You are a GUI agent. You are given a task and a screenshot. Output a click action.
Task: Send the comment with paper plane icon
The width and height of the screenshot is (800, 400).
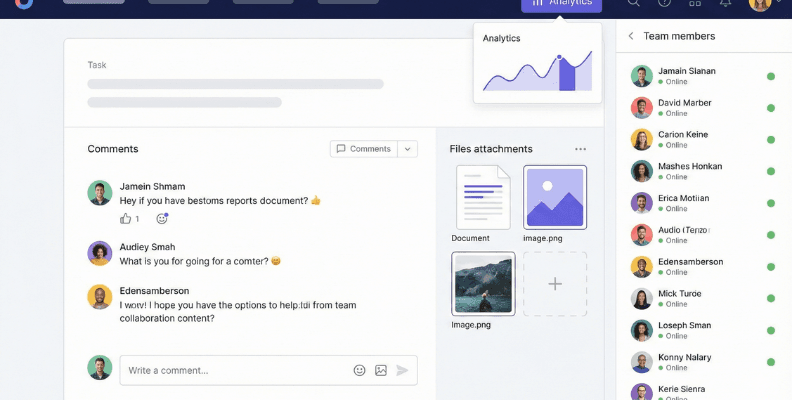click(x=402, y=370)
